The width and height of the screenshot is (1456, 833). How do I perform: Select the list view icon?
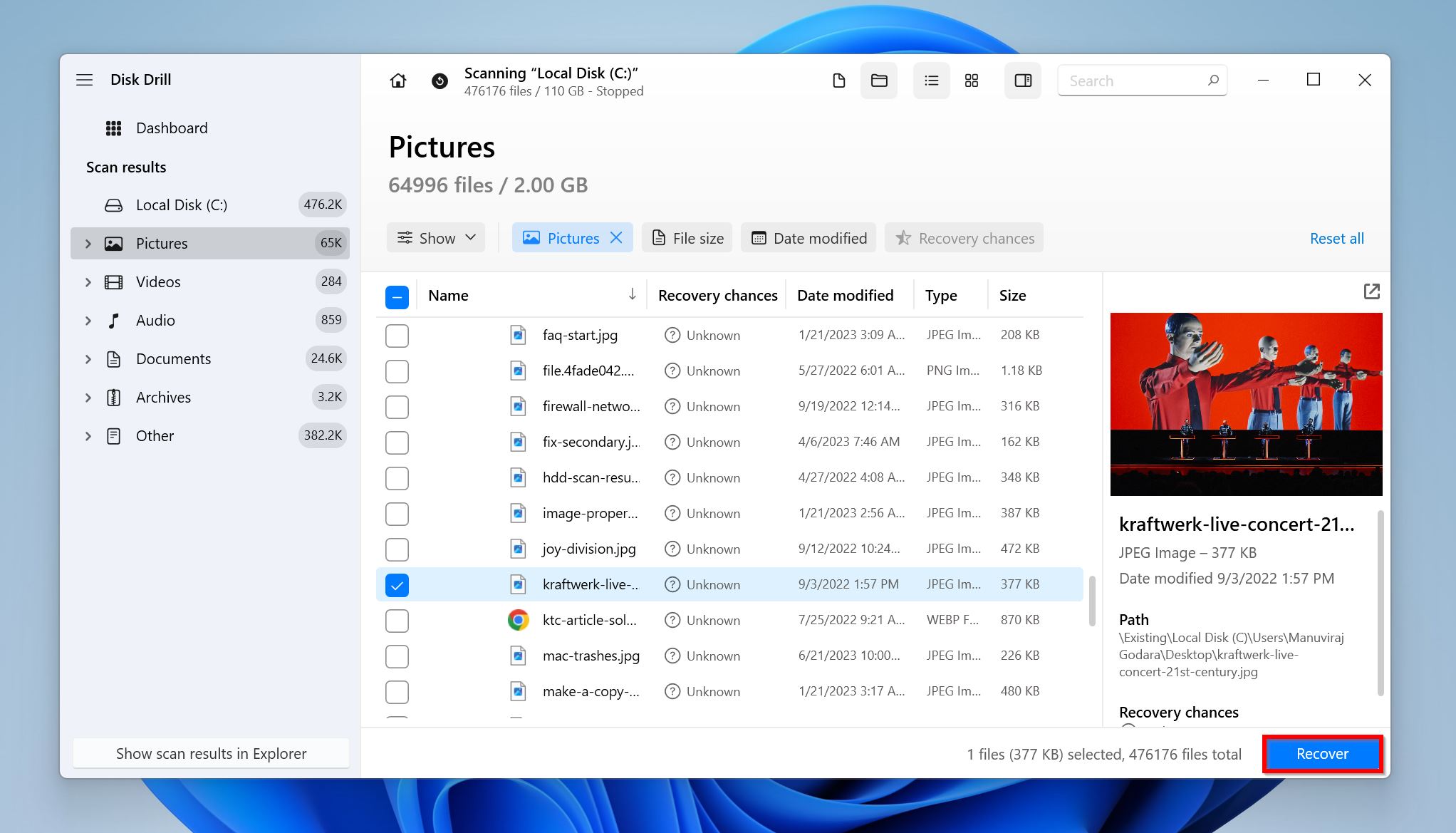point(930,81)
